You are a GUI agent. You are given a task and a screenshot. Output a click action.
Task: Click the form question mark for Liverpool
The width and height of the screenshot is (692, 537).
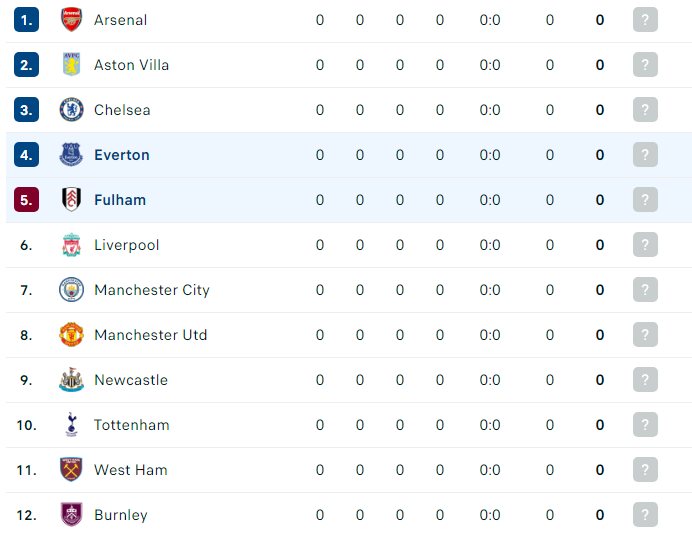645,244
